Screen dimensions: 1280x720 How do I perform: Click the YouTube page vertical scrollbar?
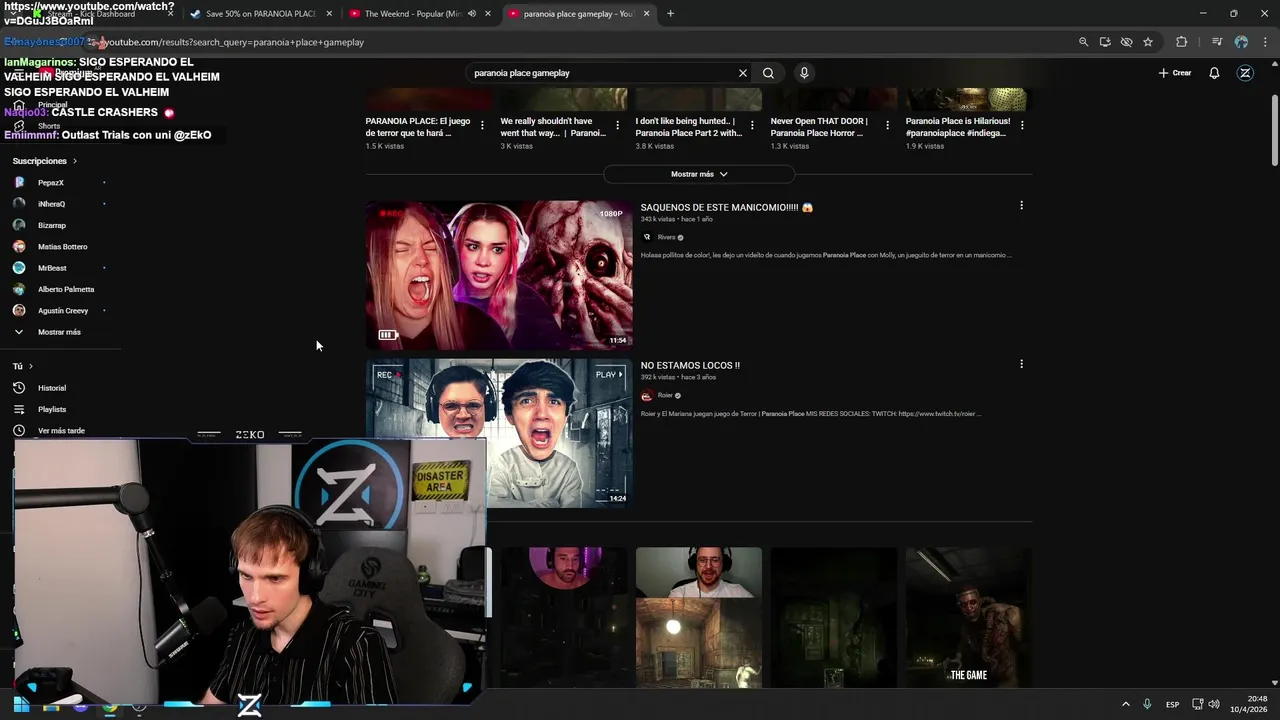click(1275, 130)
